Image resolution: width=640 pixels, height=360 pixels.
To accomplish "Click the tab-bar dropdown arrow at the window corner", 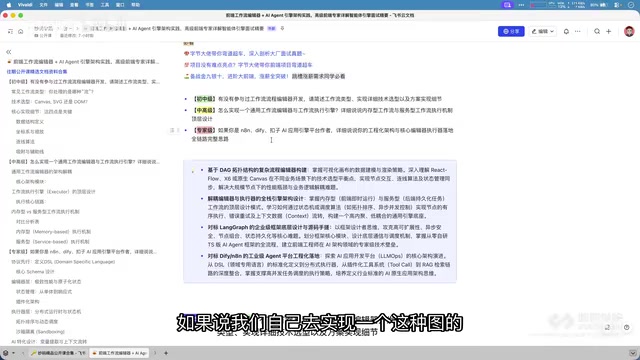I will click(x=633, y=353).
